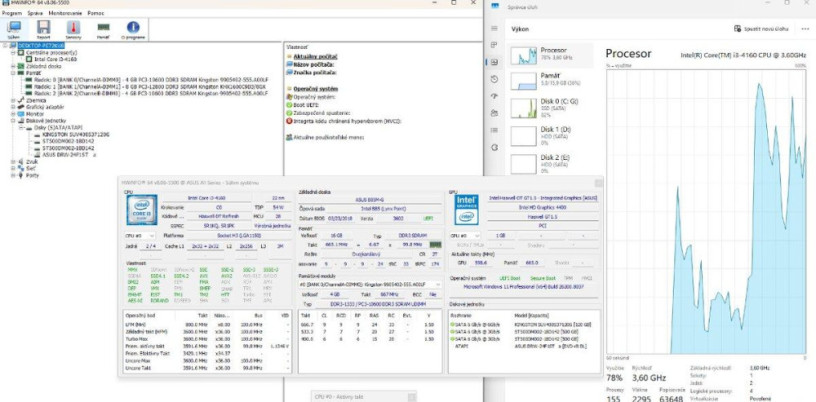Open the GPU #0 selector dropdown
The width and height of the screenshot is (816, 402).
[465, 235]
